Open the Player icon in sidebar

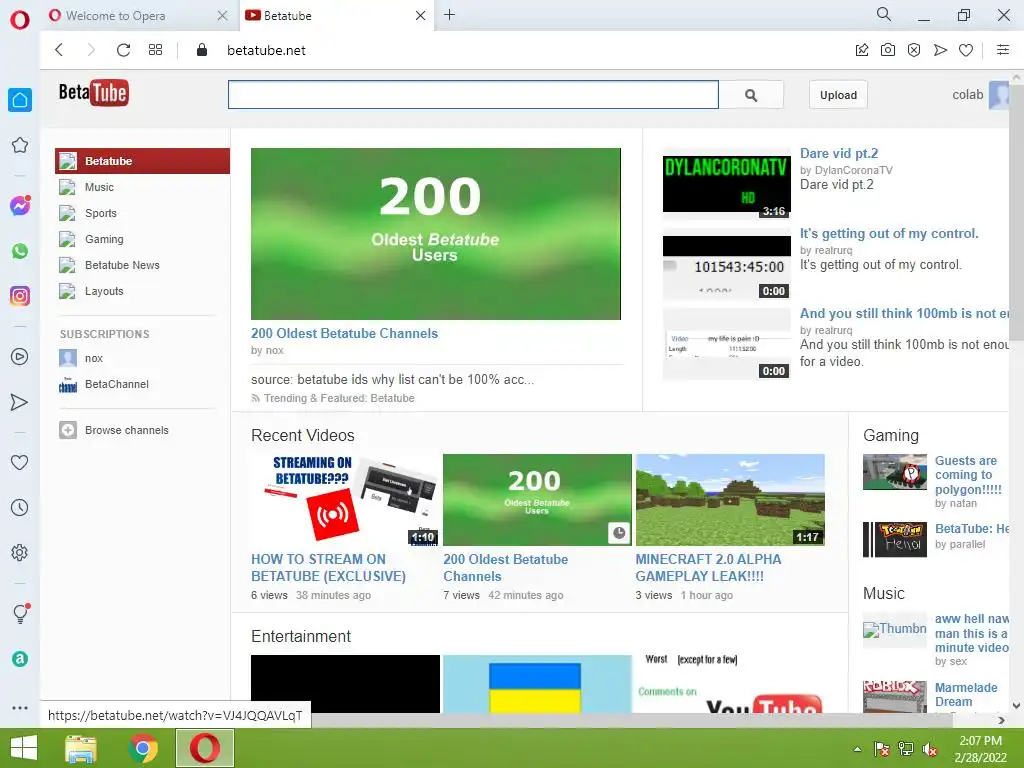point(20,357)
